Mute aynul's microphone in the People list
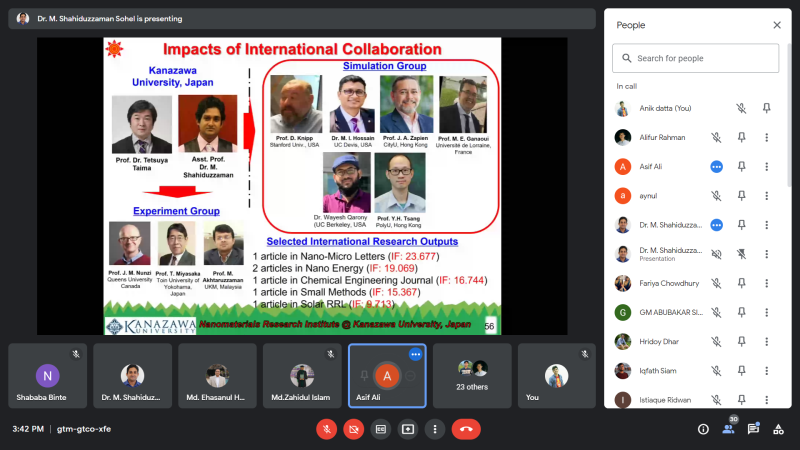The height and width of the screenshot is (450, 800). click(x=716, y=195)
